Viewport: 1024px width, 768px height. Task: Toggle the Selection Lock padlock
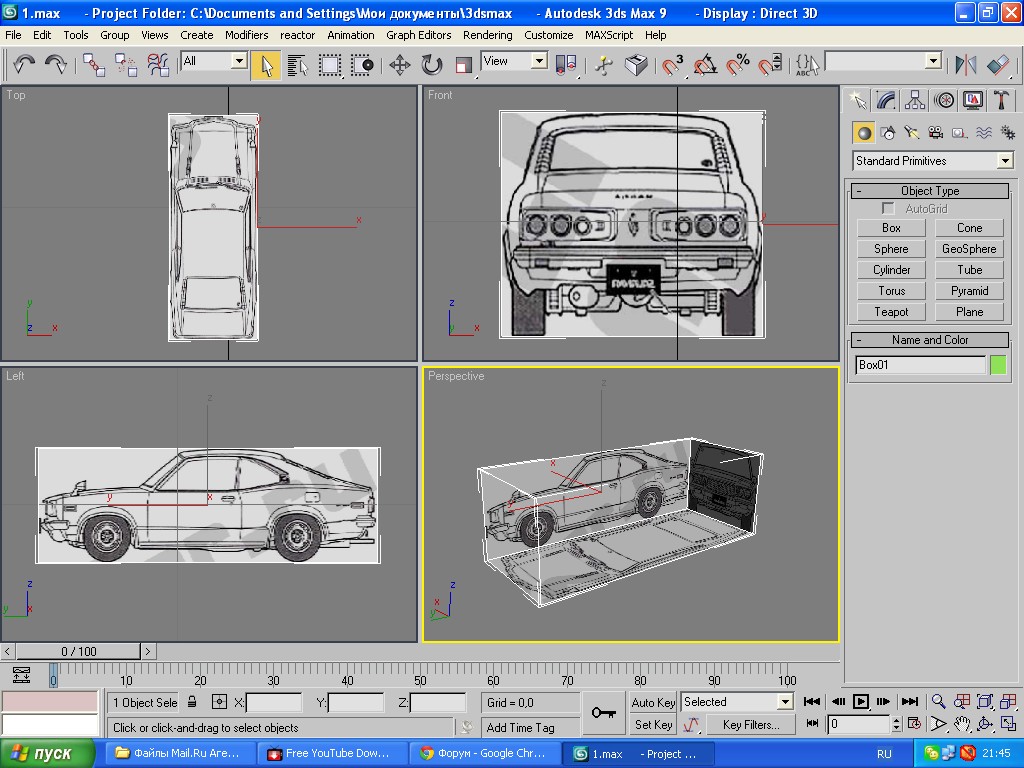192,702
